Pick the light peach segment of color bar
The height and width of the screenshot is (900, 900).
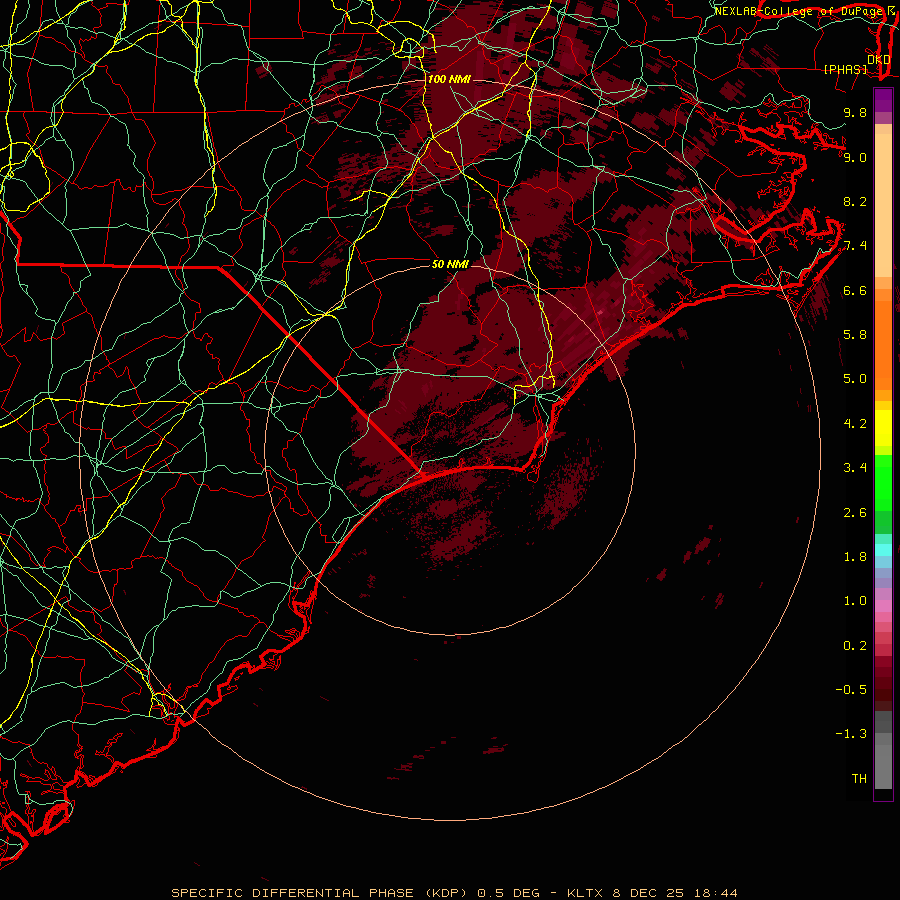point(883,205)
